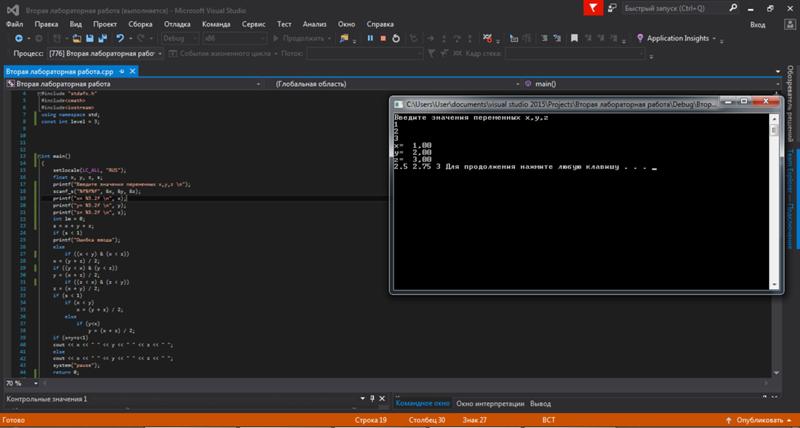Open the Окно menu
The width and height of the screenshot is (800, 428).
(x=346, y=24)
